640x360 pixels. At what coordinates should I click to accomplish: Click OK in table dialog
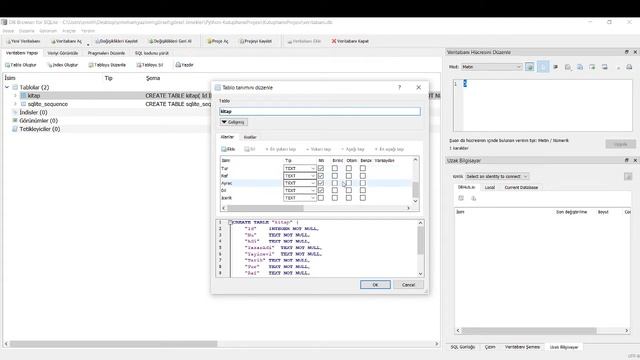tap(375, 285)
